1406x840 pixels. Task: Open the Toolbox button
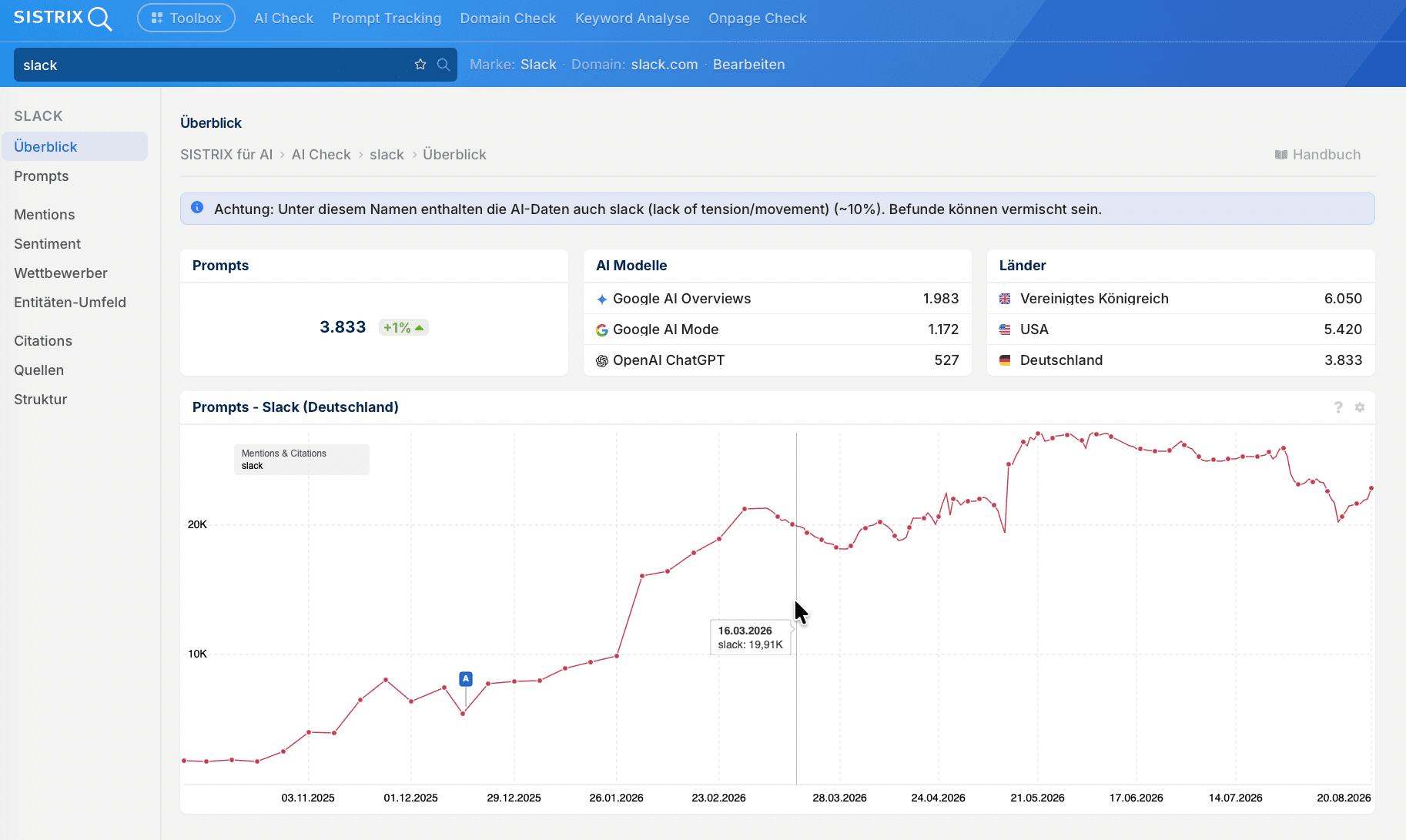(x=186, y=18)
